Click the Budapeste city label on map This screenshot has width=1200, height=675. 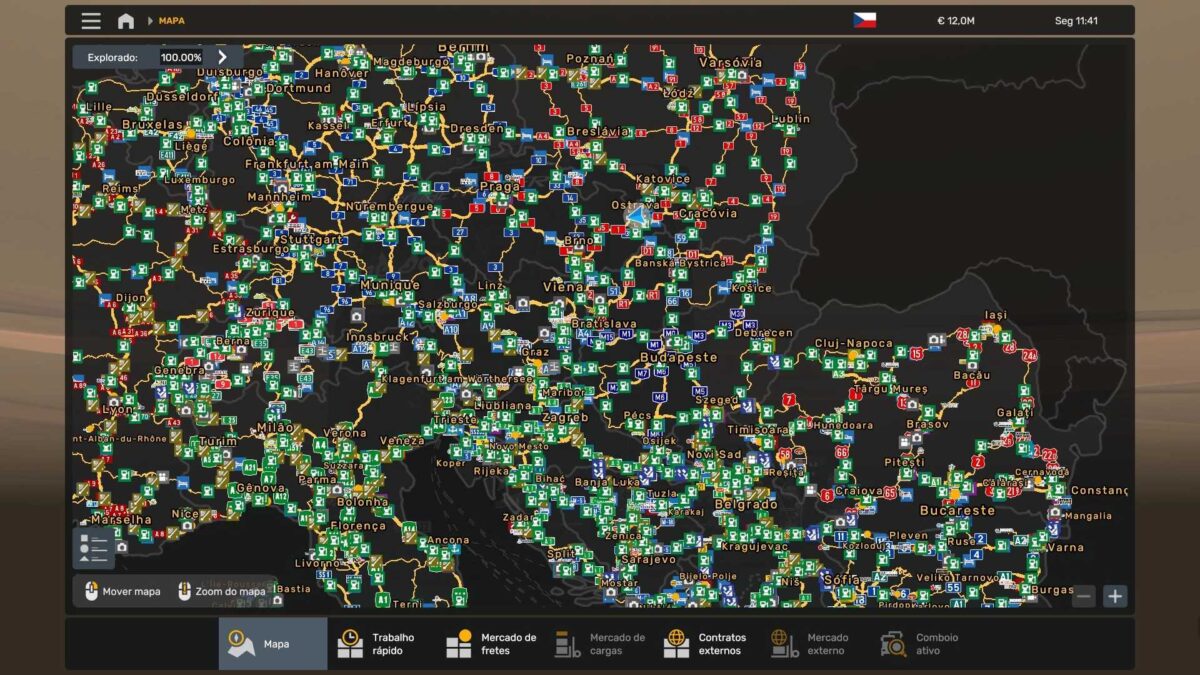(679, 357)
